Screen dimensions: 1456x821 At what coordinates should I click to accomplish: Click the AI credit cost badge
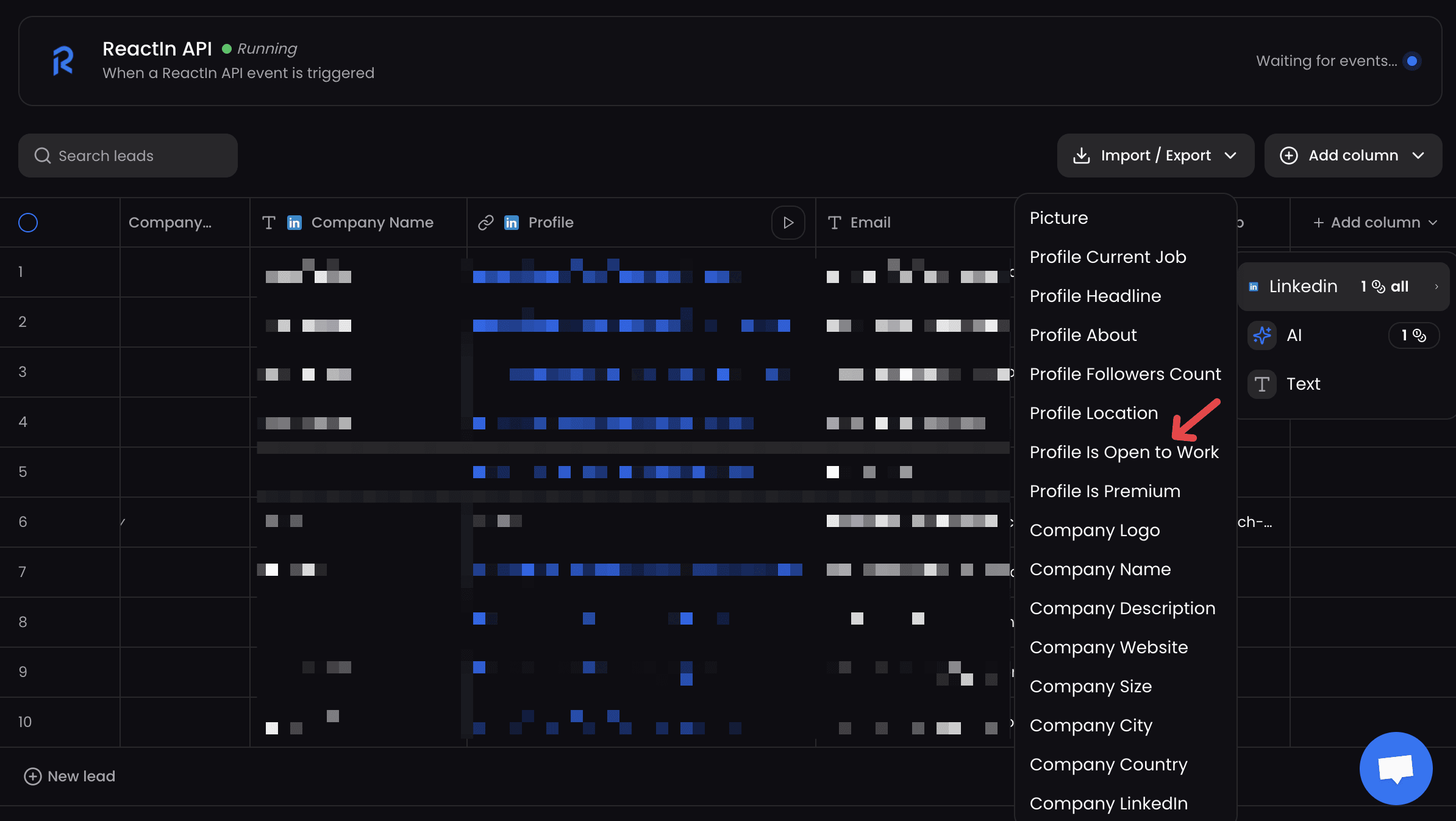1414,335
